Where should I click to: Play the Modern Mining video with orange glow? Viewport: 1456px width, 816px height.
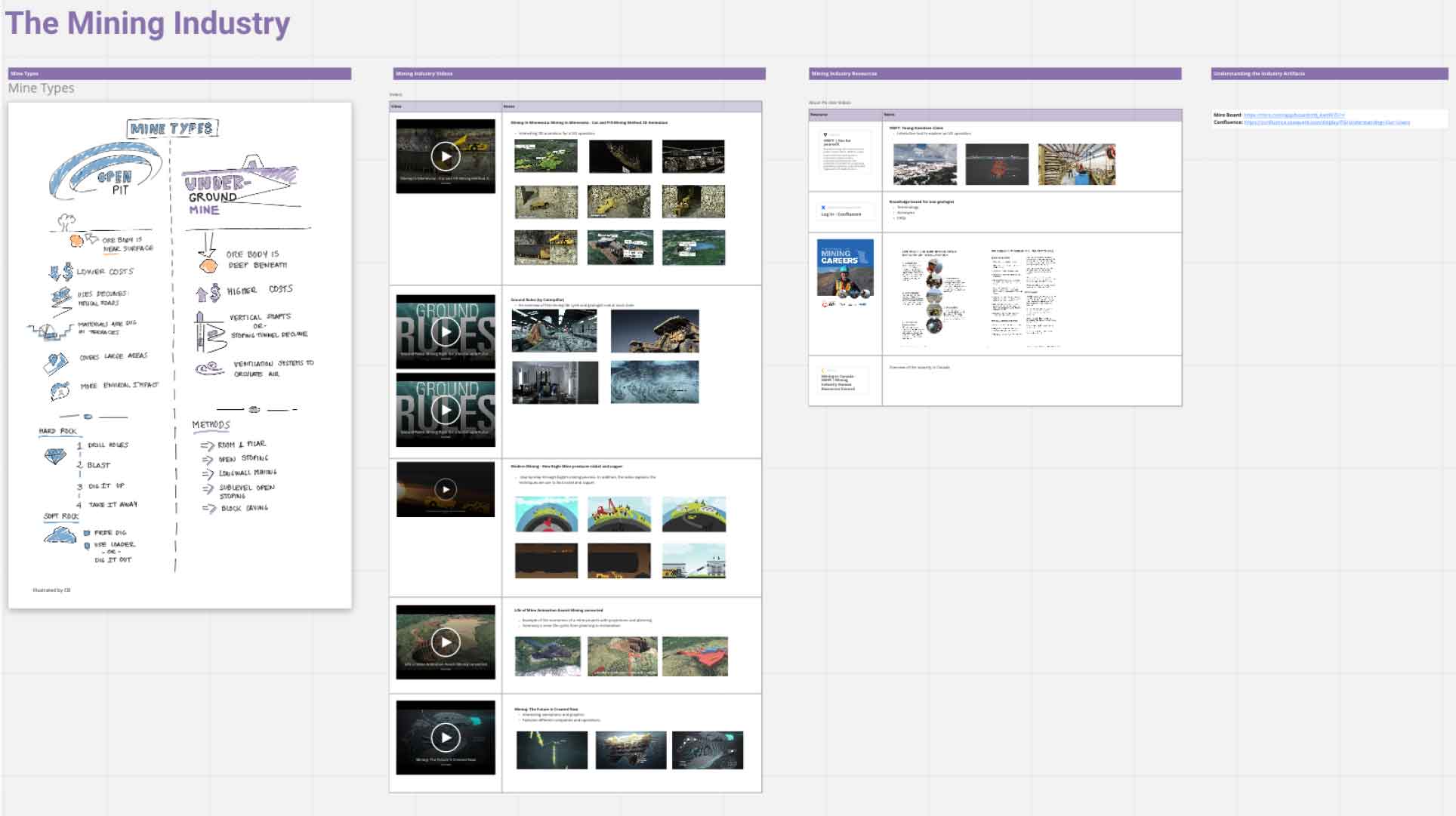[x=446, y=489]
